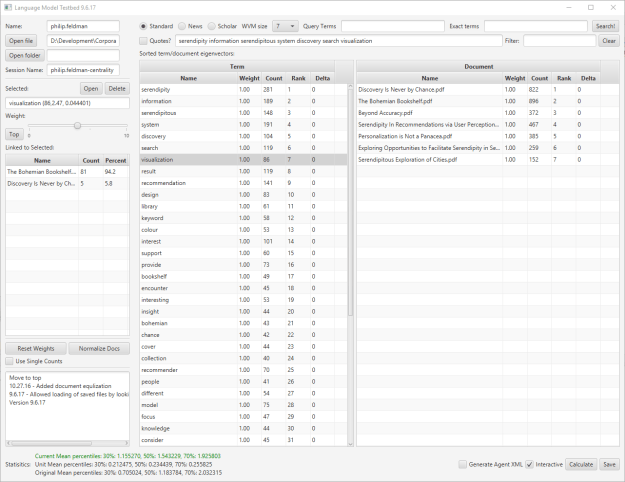Sort Document table by Rank column

[562, 77]
